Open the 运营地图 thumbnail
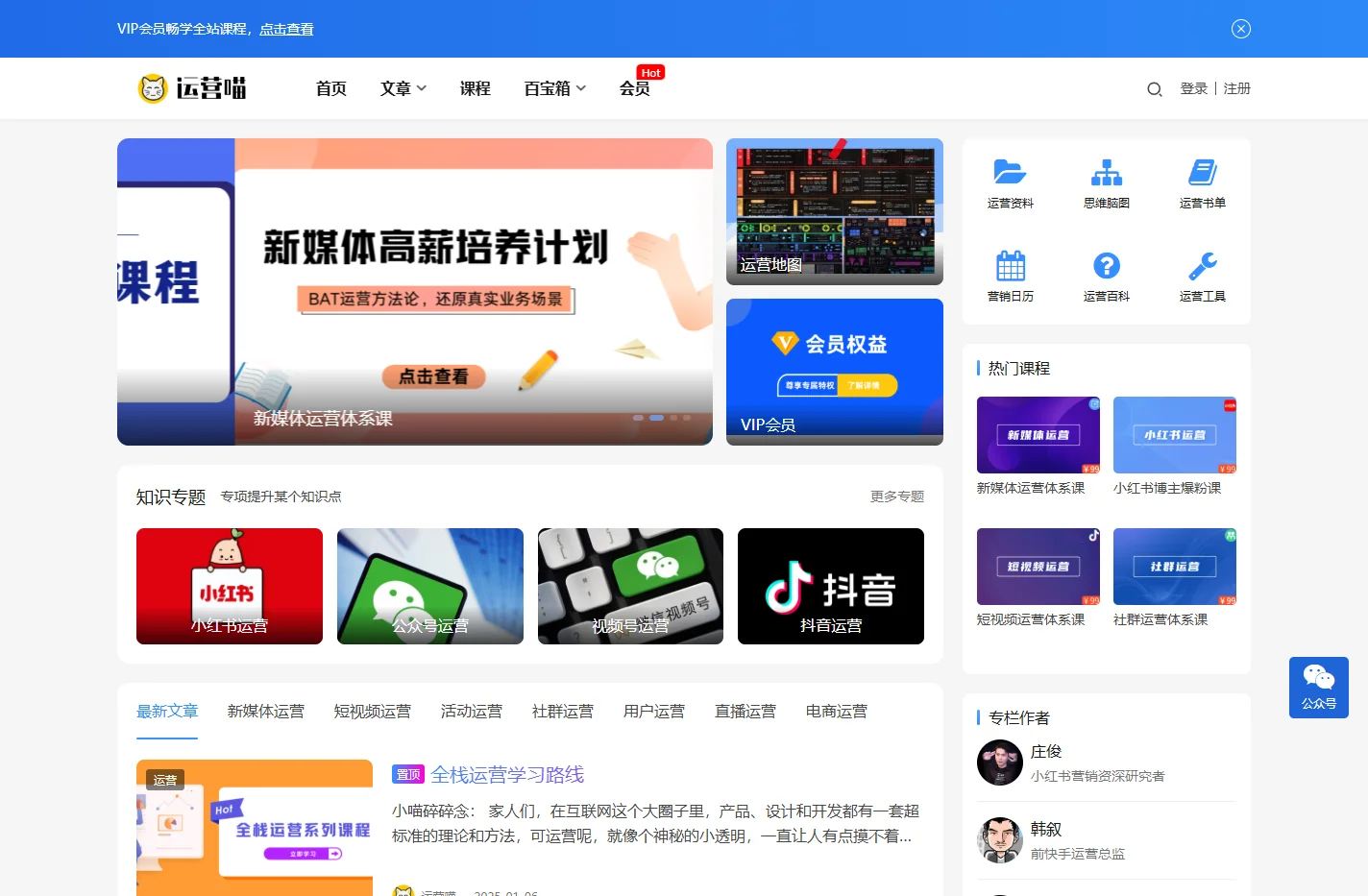This screenshot has width=1368, height=896. (x=835, y=211)
